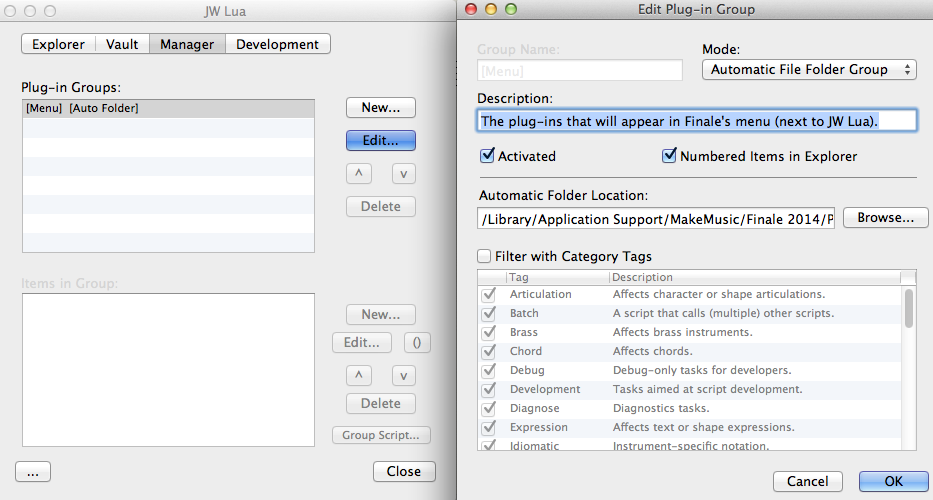Click Edit... for plug-in groups
Viewport: 933px width, 500px height.
click(x=380, y=140)
